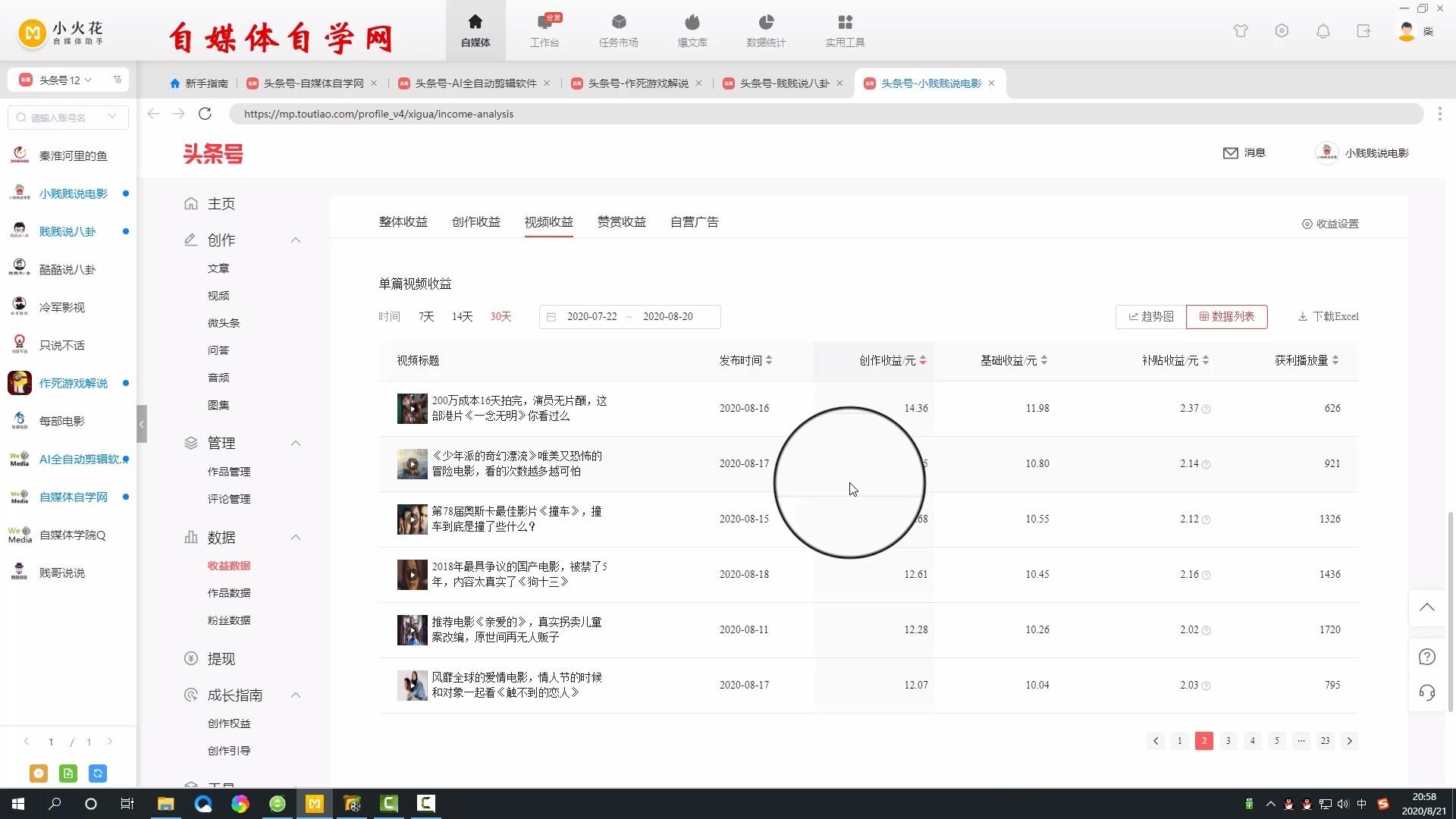Open 收益设置 settings link
Screen dimensions: 1456x819
click(x=1331, y=224)
